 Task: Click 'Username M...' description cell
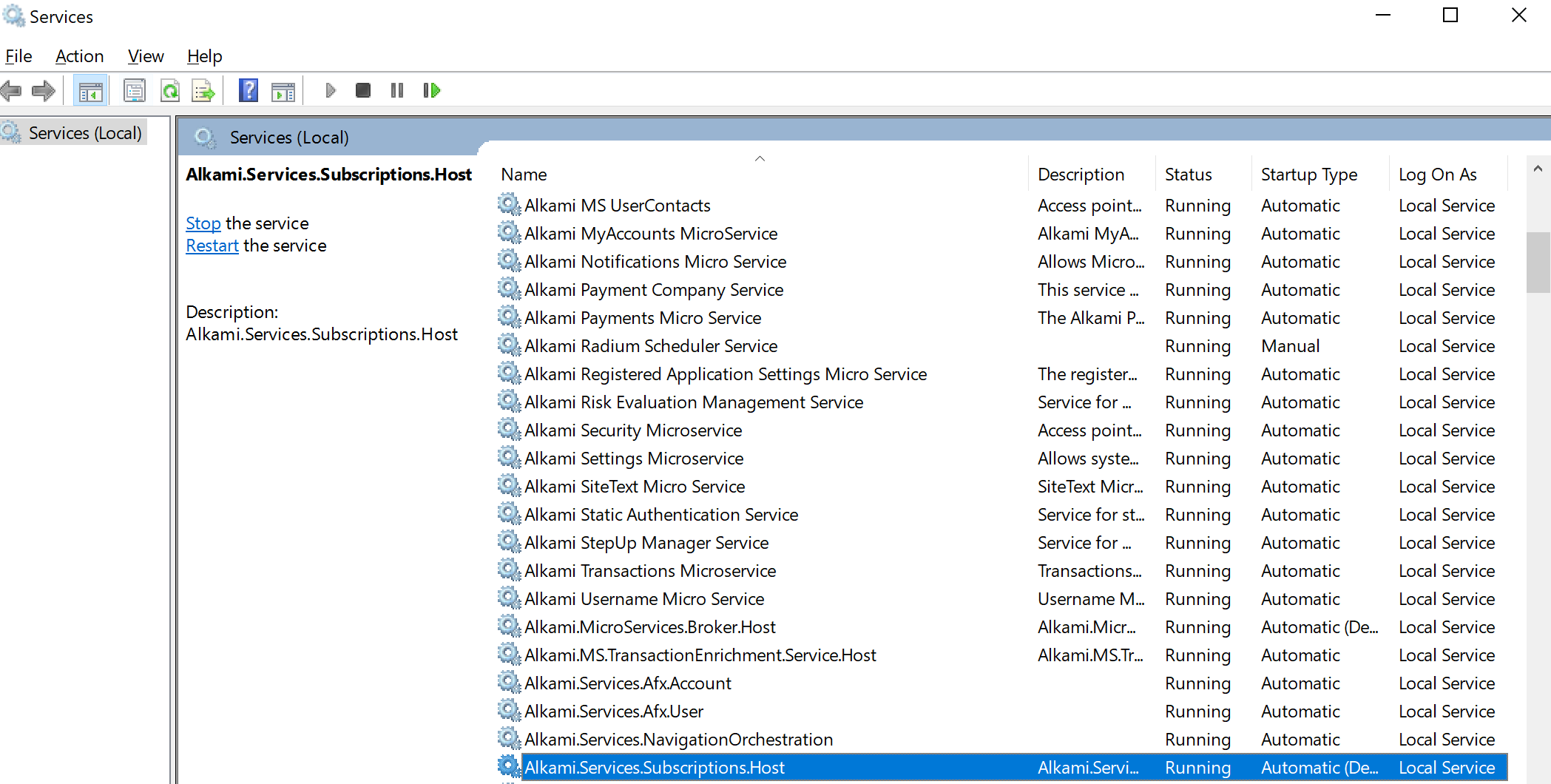tap(1091, 599)
